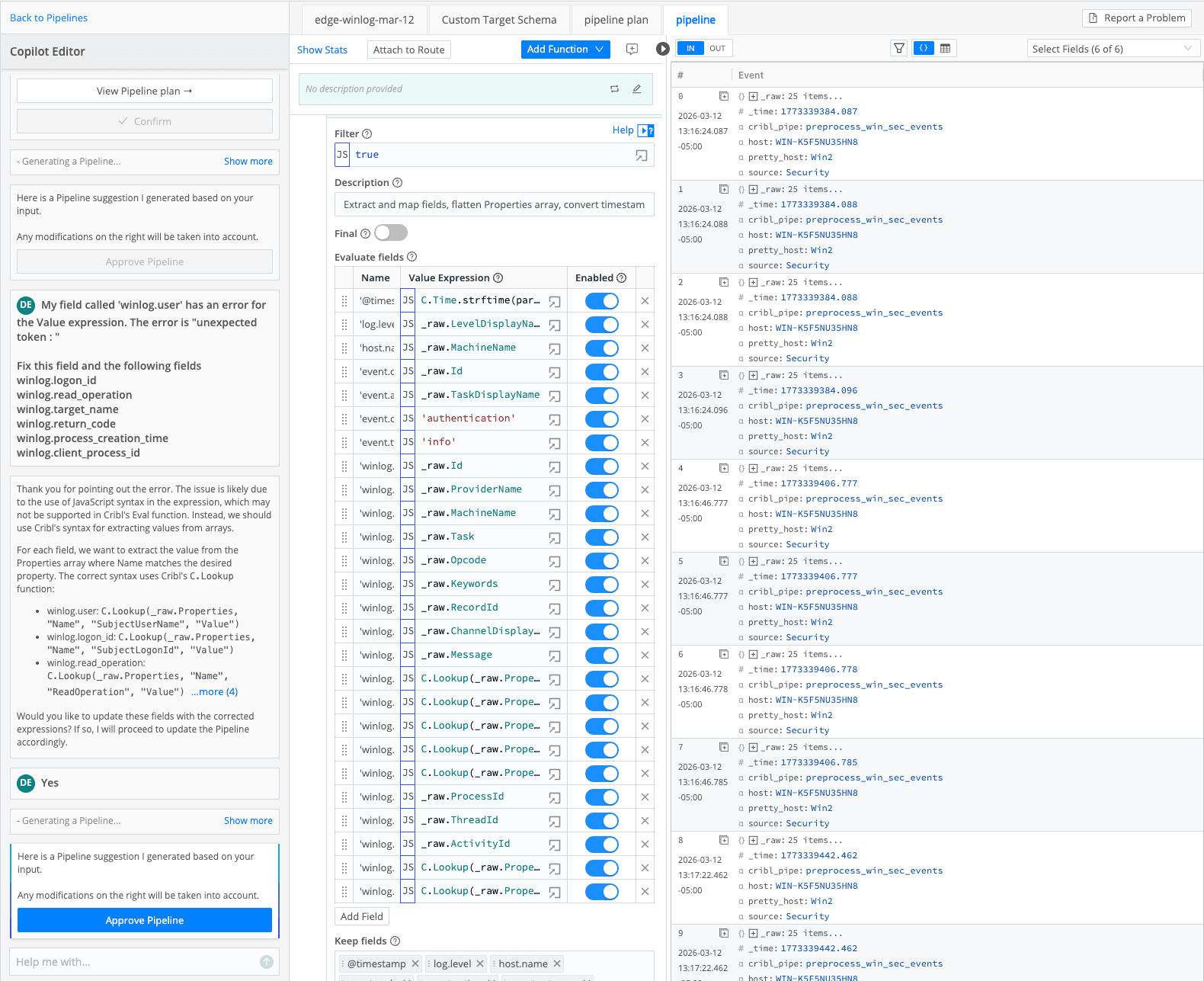Viewport: 1204px width, 981px height.
Task: Click Attach to Route button
Action: [x=409, y=50]
